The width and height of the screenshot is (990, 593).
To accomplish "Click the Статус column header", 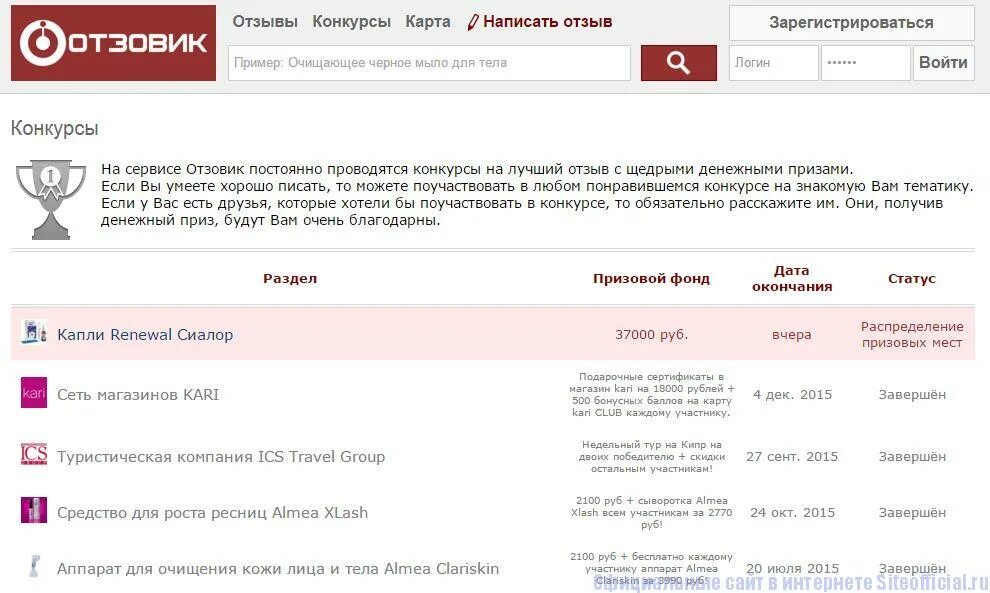I will tap(912, 279).
